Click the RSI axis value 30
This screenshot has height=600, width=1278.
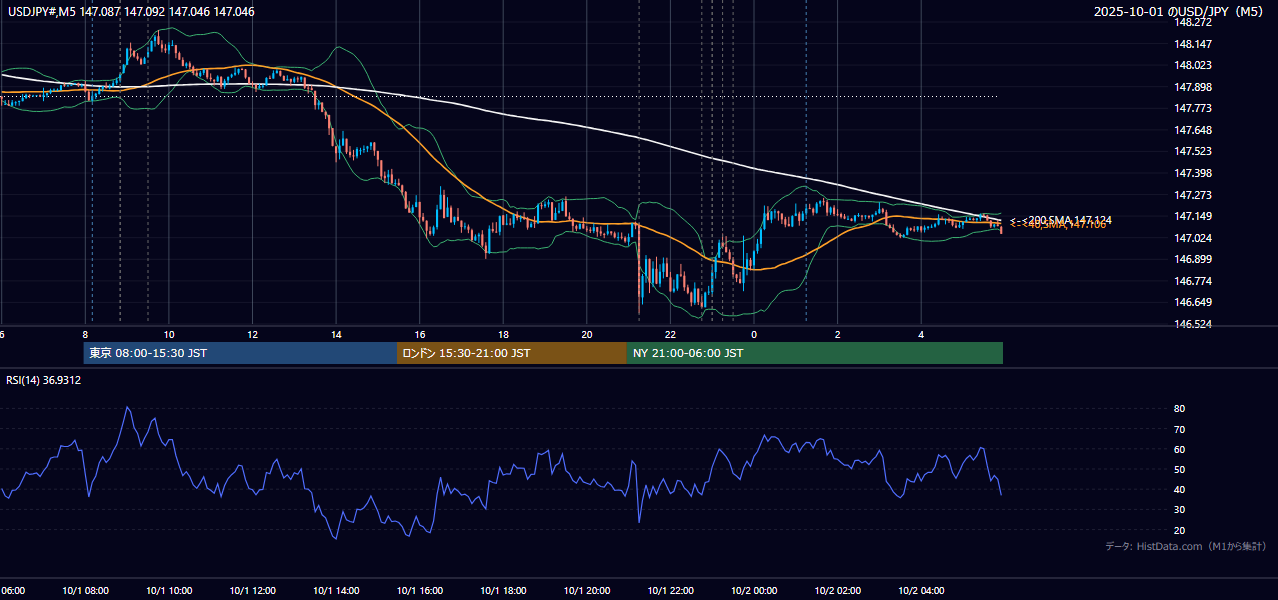1180,509
